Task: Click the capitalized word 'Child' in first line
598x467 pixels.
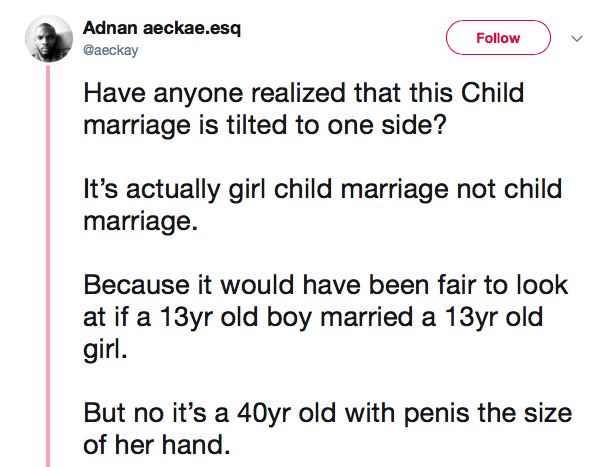Action: (492, 93)
